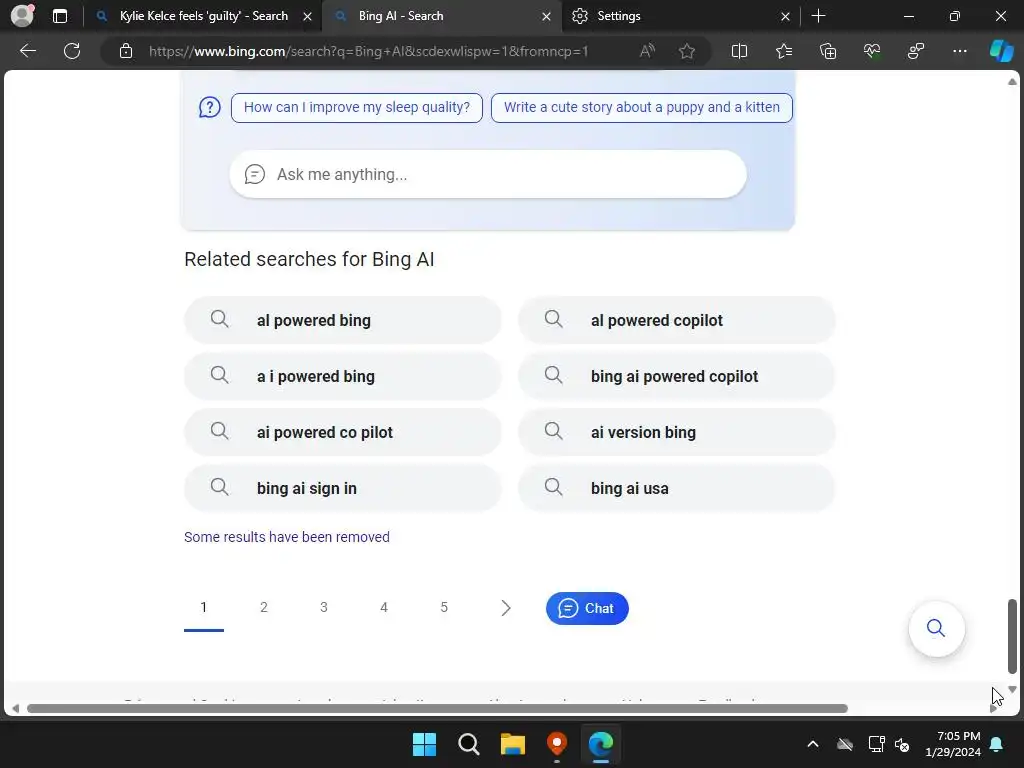Image resolution: width=1024 pixels, height=768 pixels.
Task: Search related 'al powered copilot'
Action: tap(677, 320)
